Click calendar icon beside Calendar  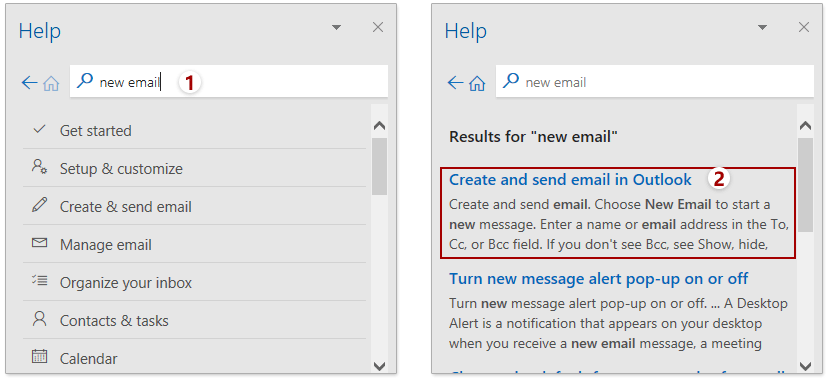(40, 356)
